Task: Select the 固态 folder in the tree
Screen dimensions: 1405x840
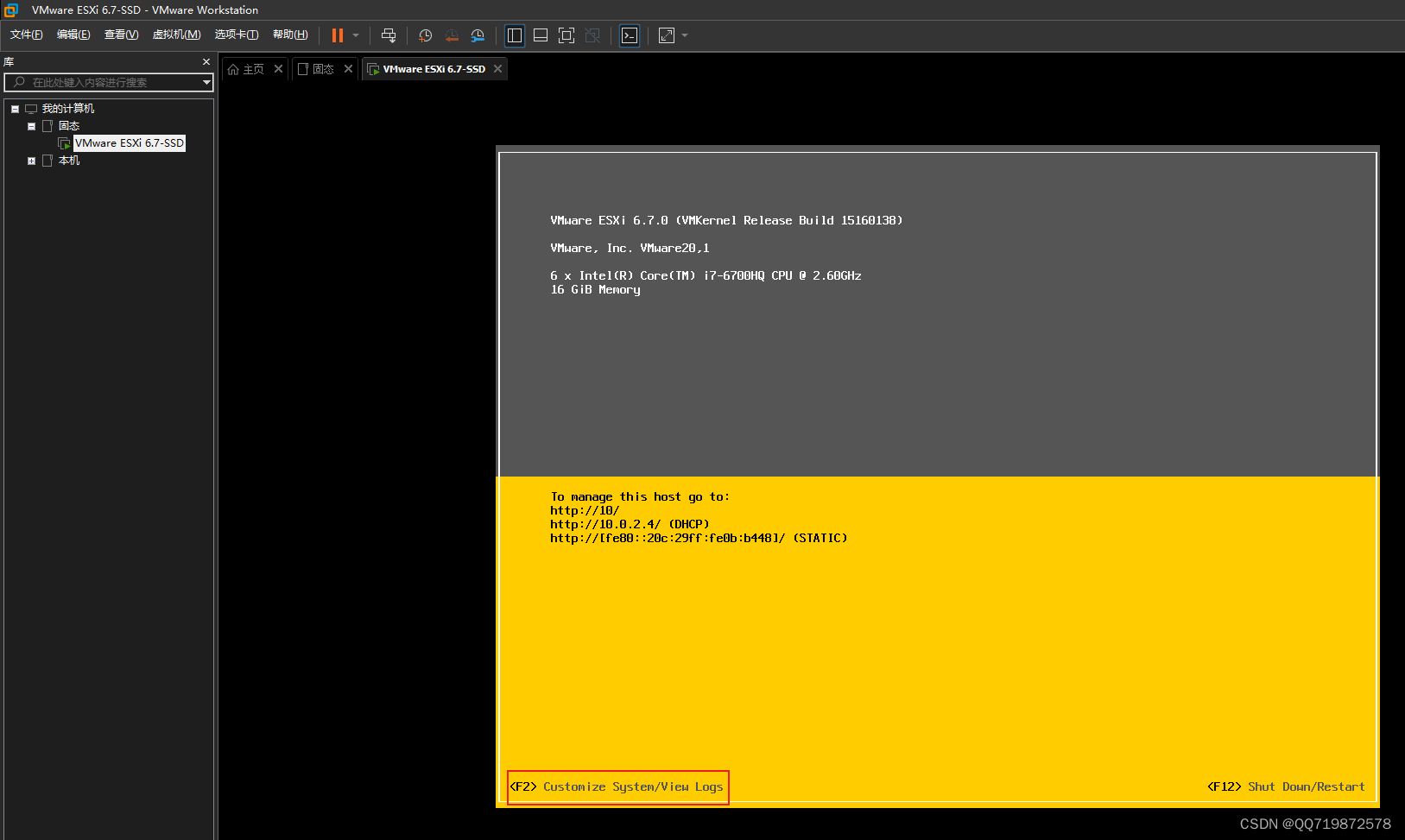Action: coord(69,126)
